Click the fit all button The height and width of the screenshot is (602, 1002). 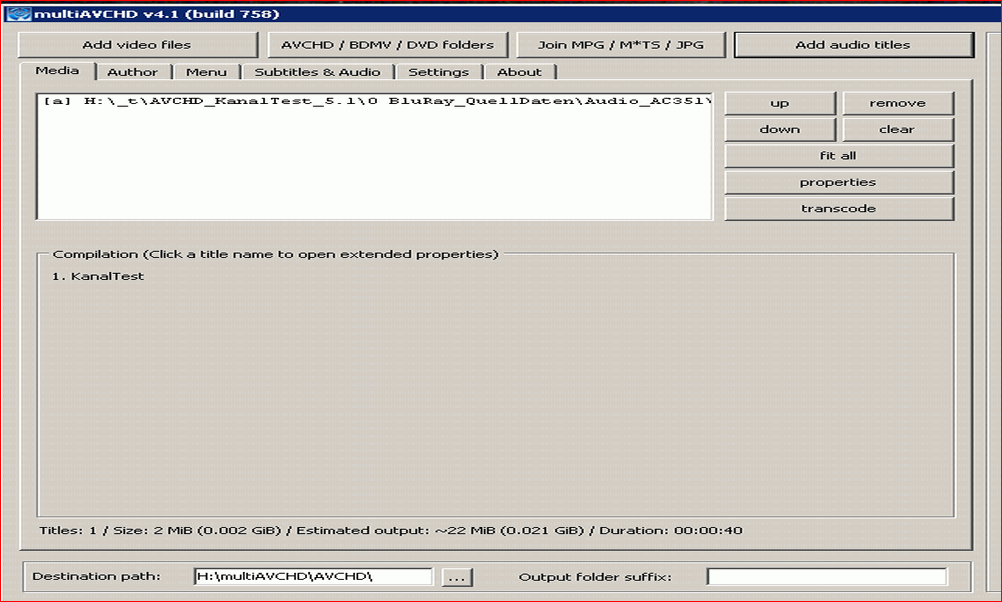(x=838, y=156)
